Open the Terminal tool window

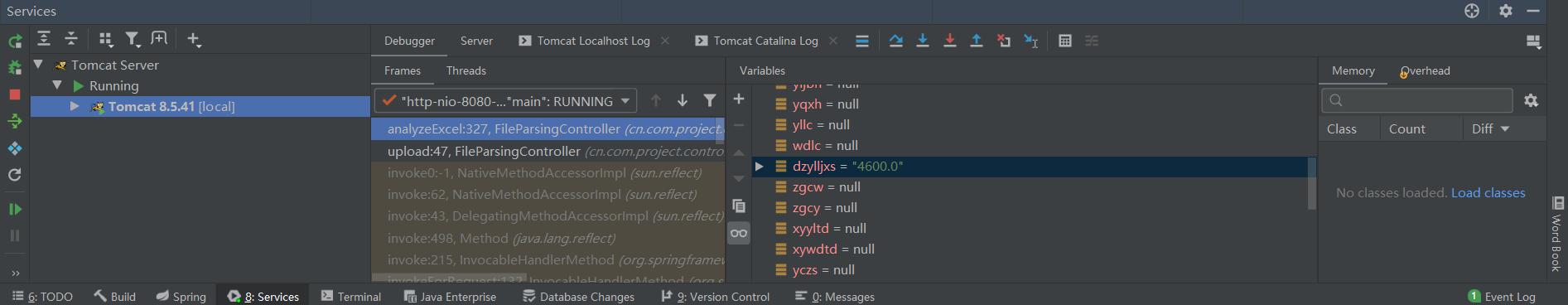(x=350, y=297)
